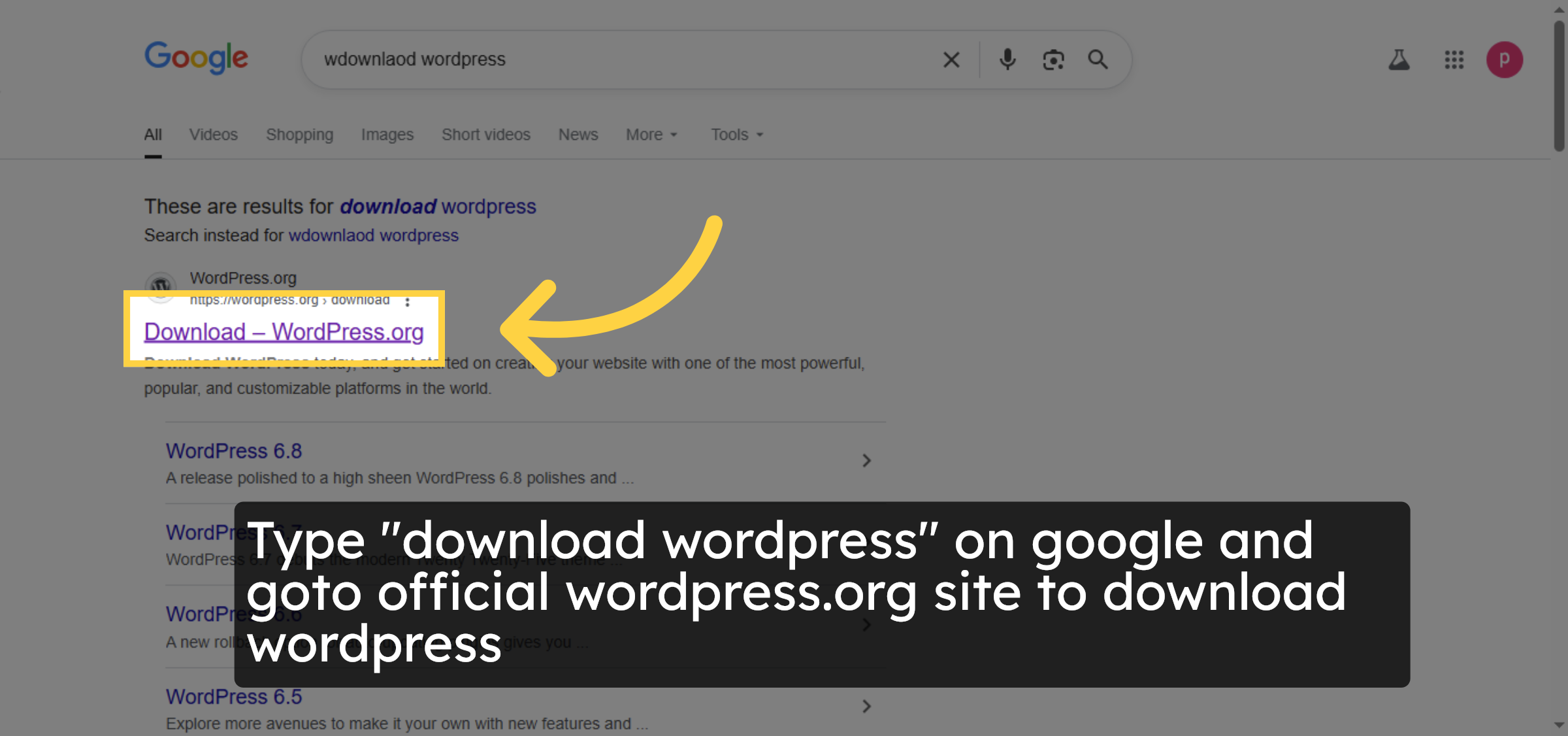Open the three-dot options for the WordPress.org result
This screenshot has height=736, width=1568.
(x=408, y=302)
